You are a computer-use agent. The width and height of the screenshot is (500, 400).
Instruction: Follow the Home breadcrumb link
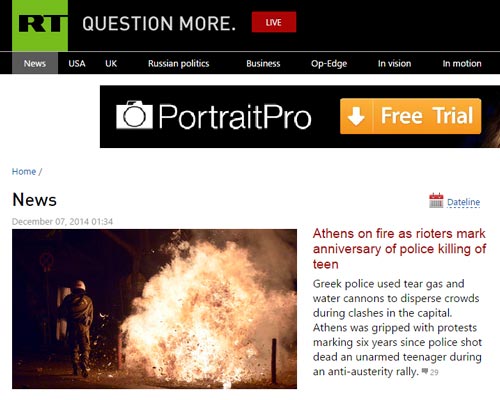click(x=24, y=171)
